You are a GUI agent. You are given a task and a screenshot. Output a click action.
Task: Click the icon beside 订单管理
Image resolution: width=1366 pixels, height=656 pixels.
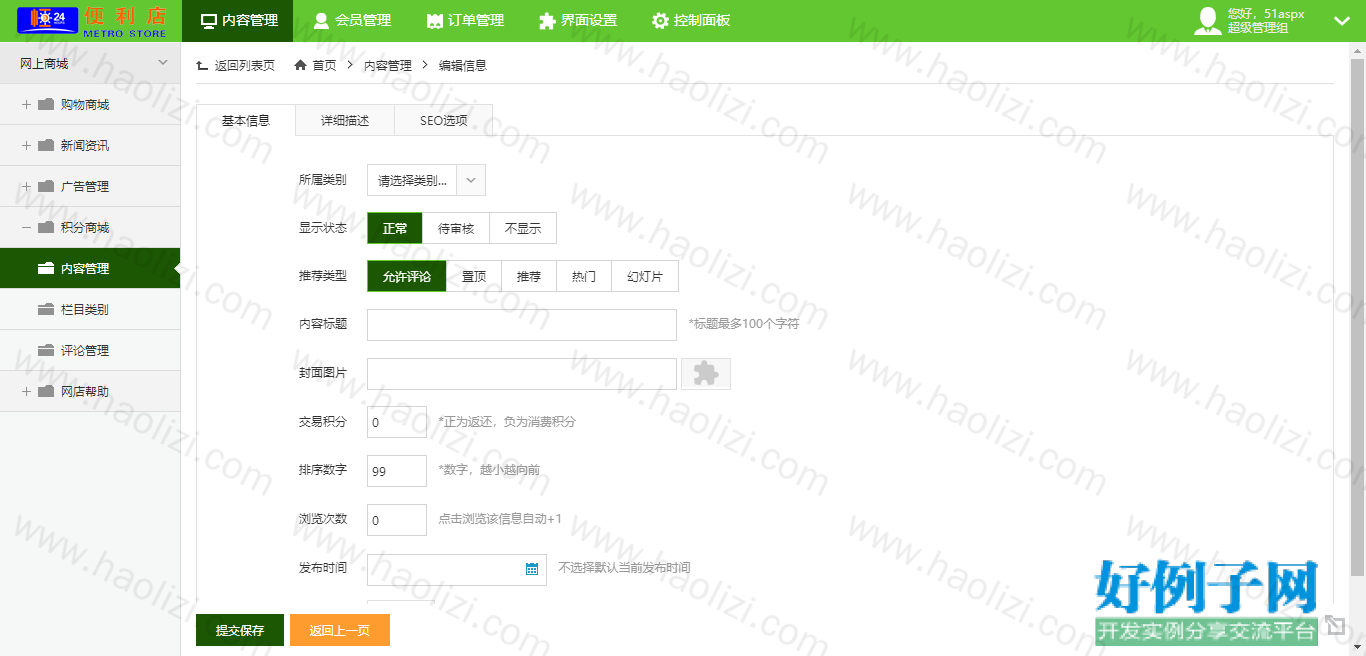coord(434,20)
